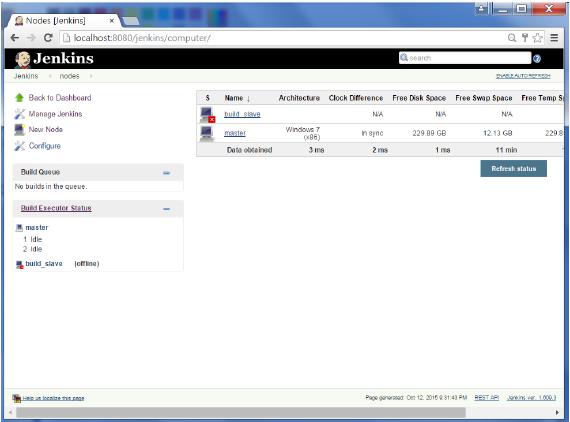
Task: Open the build_slave node link
Action: click(242, 114)
